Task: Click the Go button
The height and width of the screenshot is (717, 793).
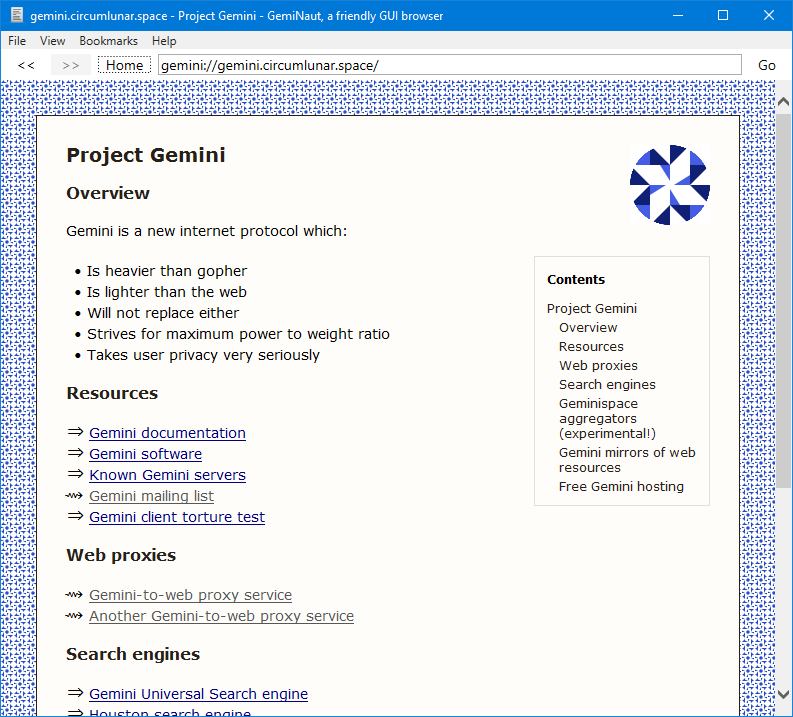Action: coord(766,65)
